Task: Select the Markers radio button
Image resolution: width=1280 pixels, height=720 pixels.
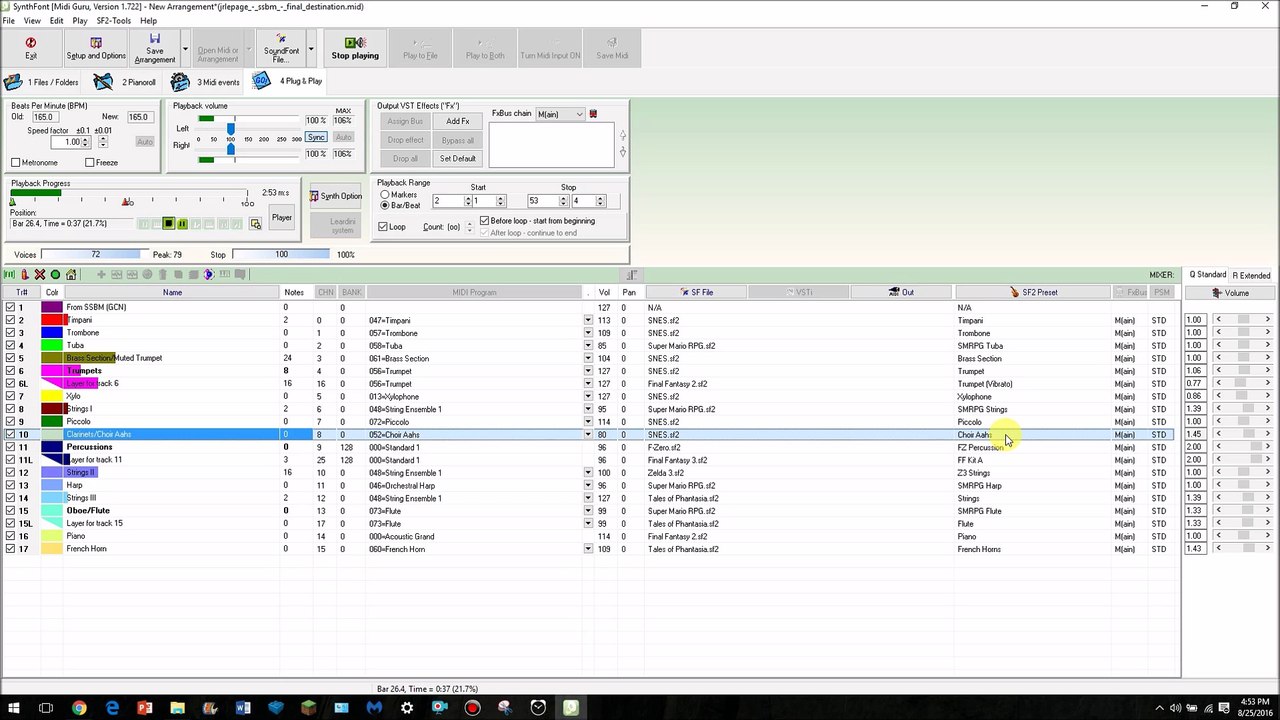Action: point(385,194)
